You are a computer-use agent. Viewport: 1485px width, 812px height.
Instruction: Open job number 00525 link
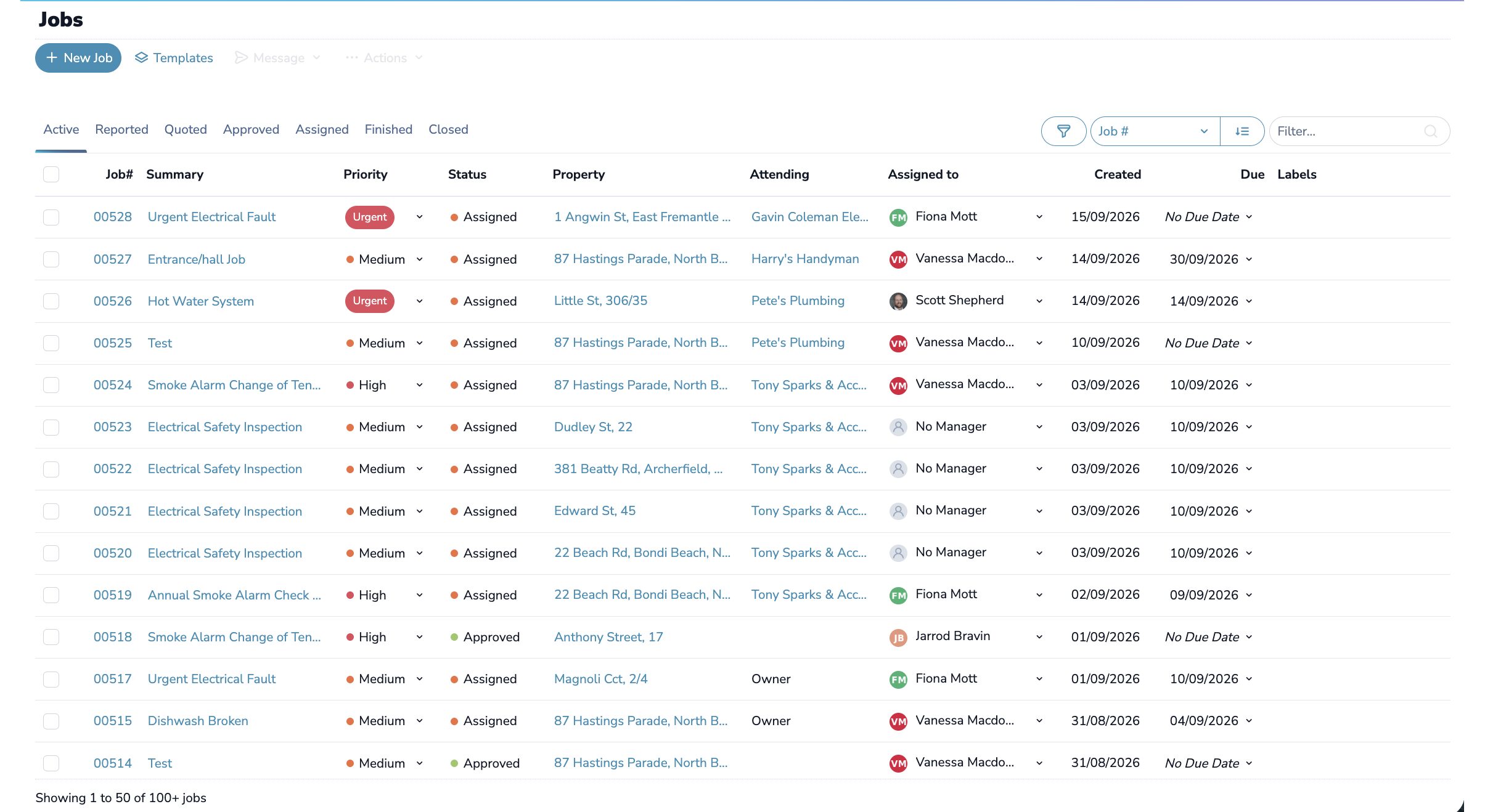pos(113,343)
